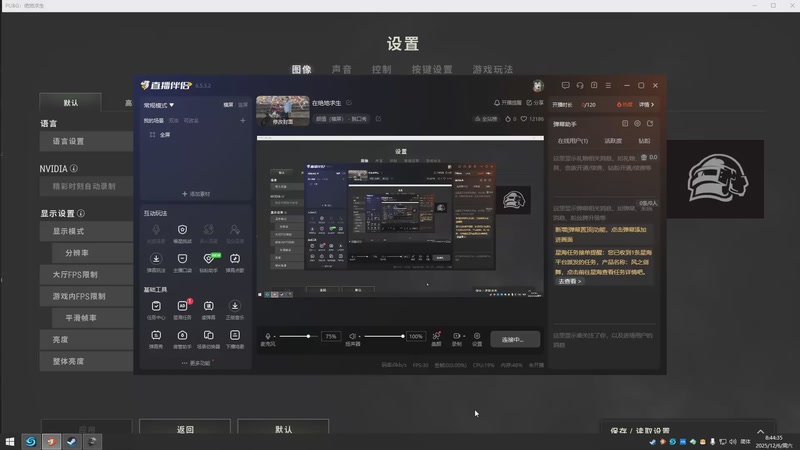Open the 美颜 beauty filter icon
800x450 pixels.
coord(436,338)
